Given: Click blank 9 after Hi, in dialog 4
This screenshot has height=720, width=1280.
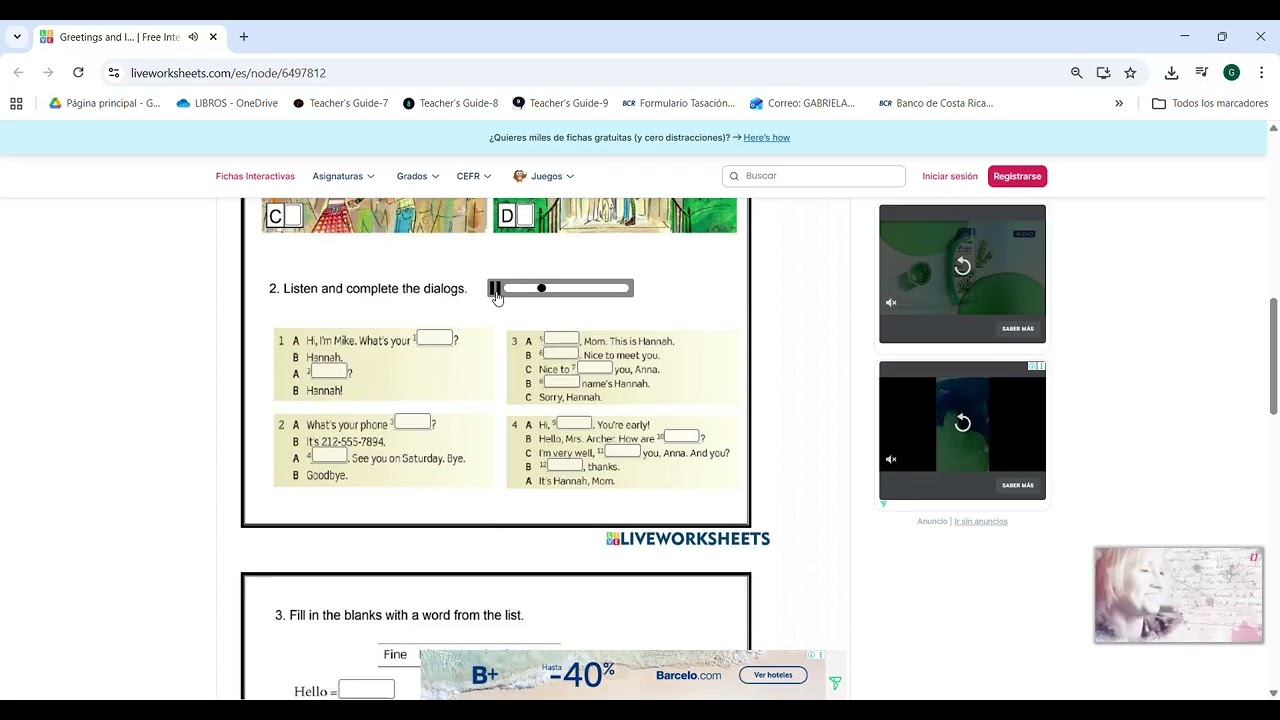Looking at the screenshot, I should coord(574,422).
